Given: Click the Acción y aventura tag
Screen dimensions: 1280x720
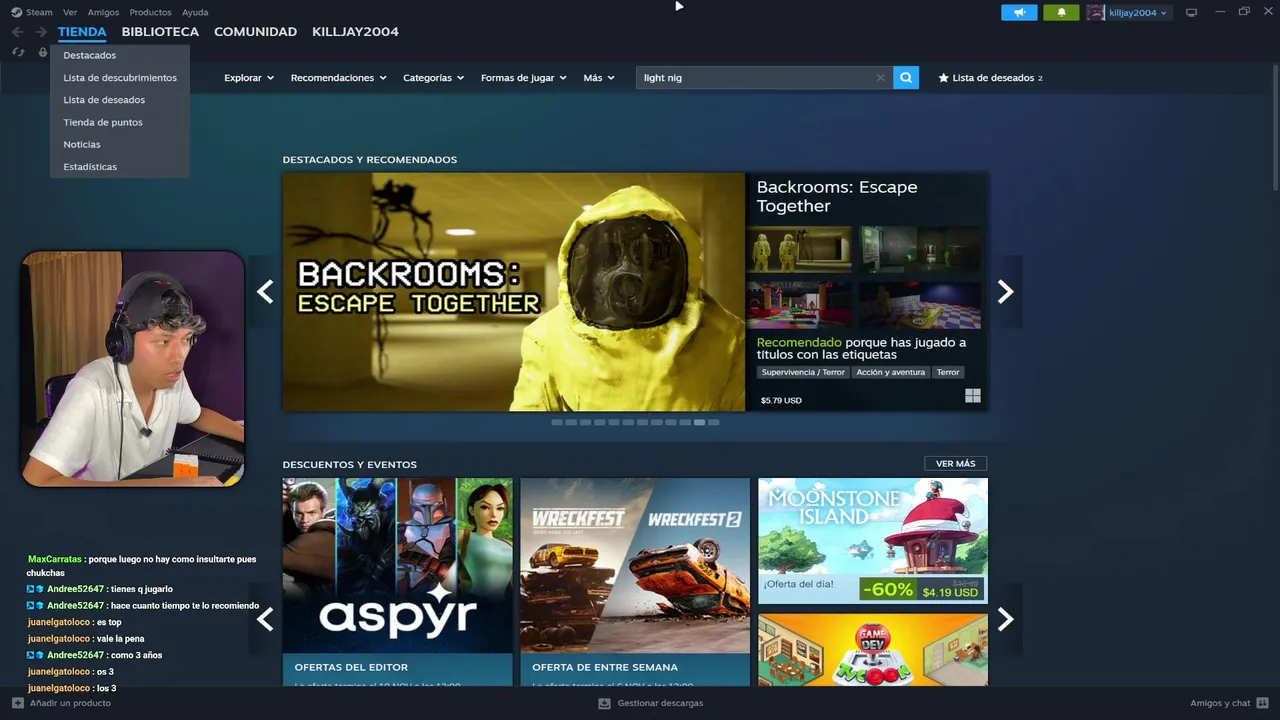Looking at the screenshot, I should pyautogui.click(x=890, y=372).
